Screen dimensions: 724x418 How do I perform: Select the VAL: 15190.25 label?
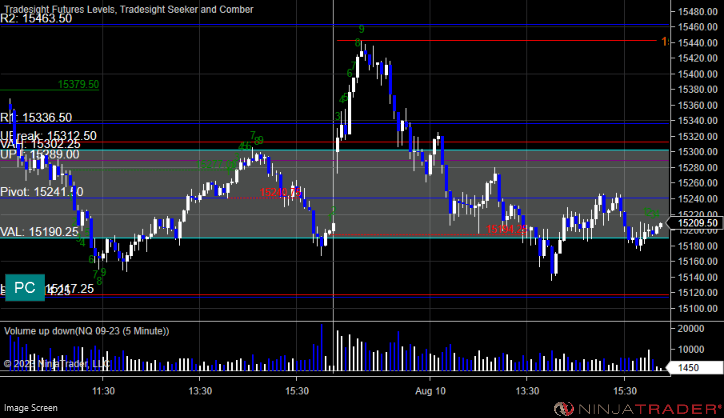tap(39, 232)
